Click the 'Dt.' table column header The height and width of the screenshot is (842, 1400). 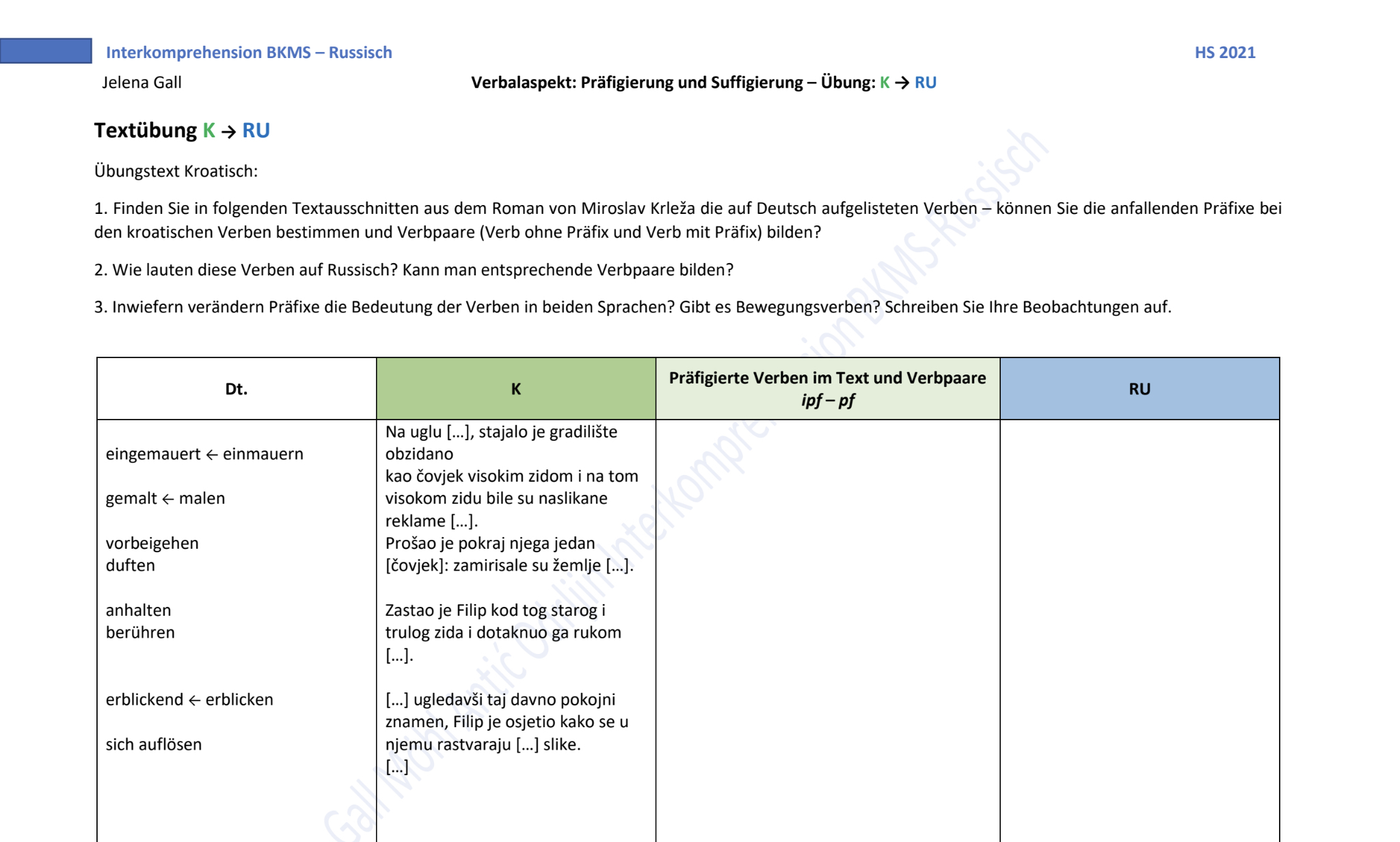pyautogui.click(x=236, y=389)
